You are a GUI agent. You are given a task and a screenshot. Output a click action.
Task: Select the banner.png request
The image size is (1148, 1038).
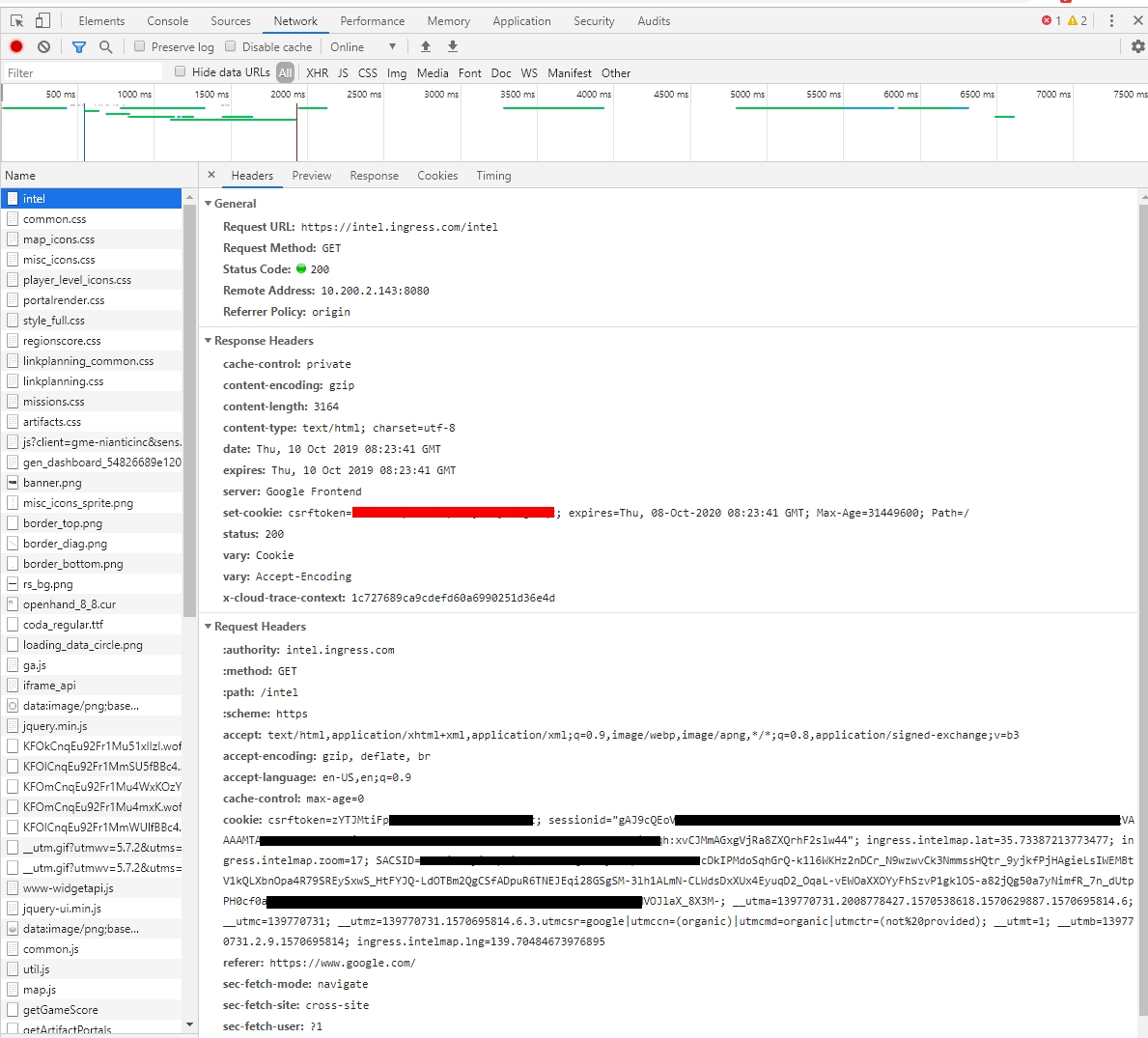[92, 483]
